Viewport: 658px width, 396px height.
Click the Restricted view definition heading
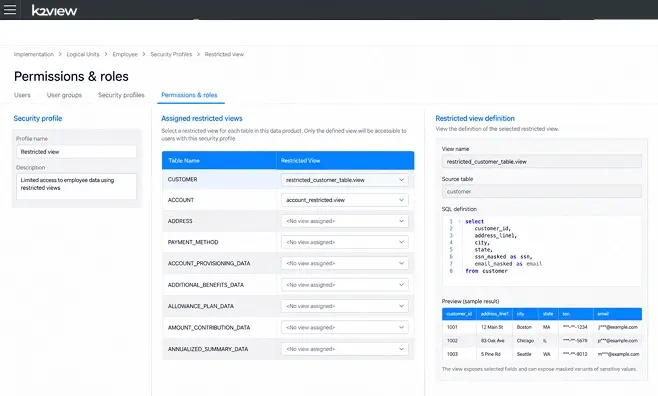tap(475, 118)
